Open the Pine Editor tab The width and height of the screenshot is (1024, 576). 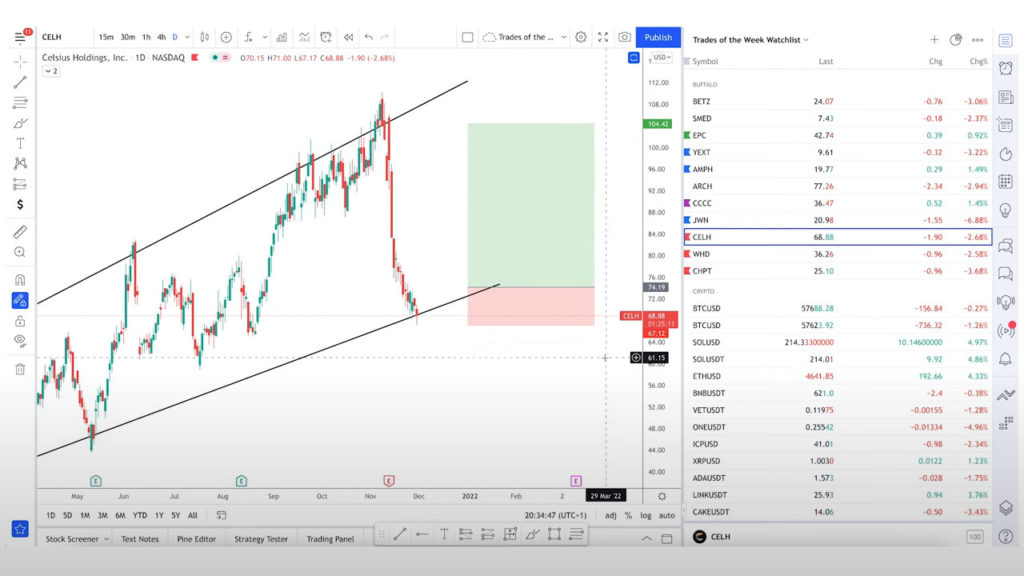pyautogui.click(x=196, y=539)
